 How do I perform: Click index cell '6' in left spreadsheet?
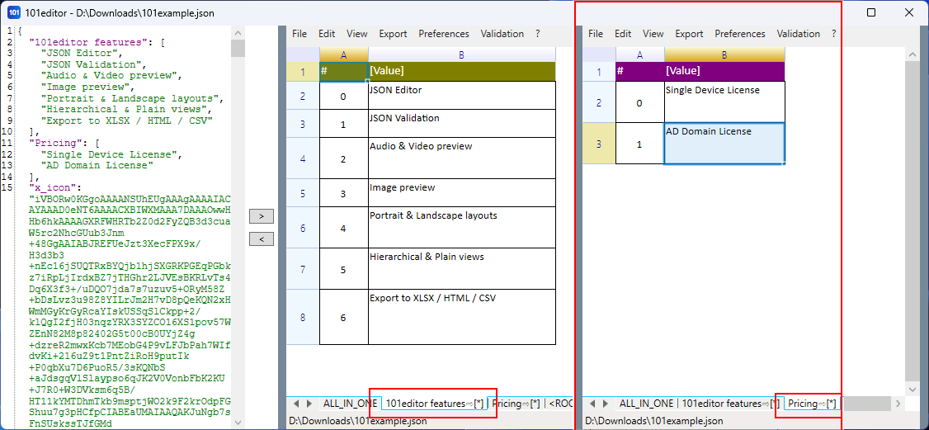click(344, 317)
